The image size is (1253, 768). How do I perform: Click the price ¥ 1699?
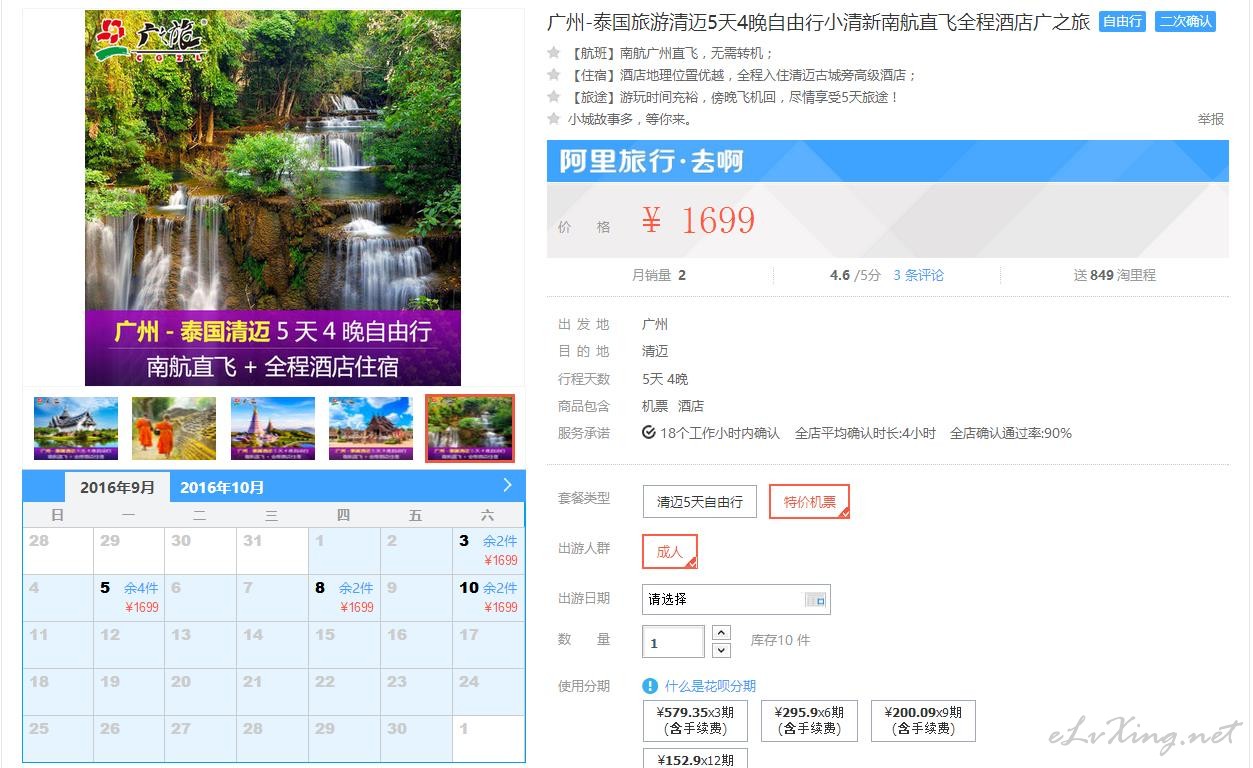(x=698, y=221)
